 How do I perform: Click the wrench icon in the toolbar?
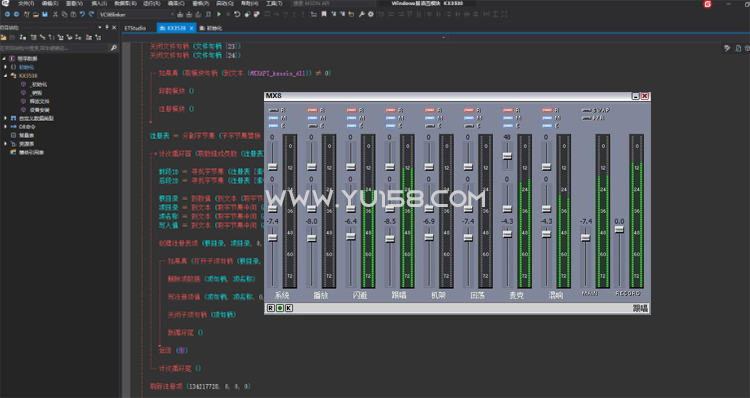pos(362,14)
